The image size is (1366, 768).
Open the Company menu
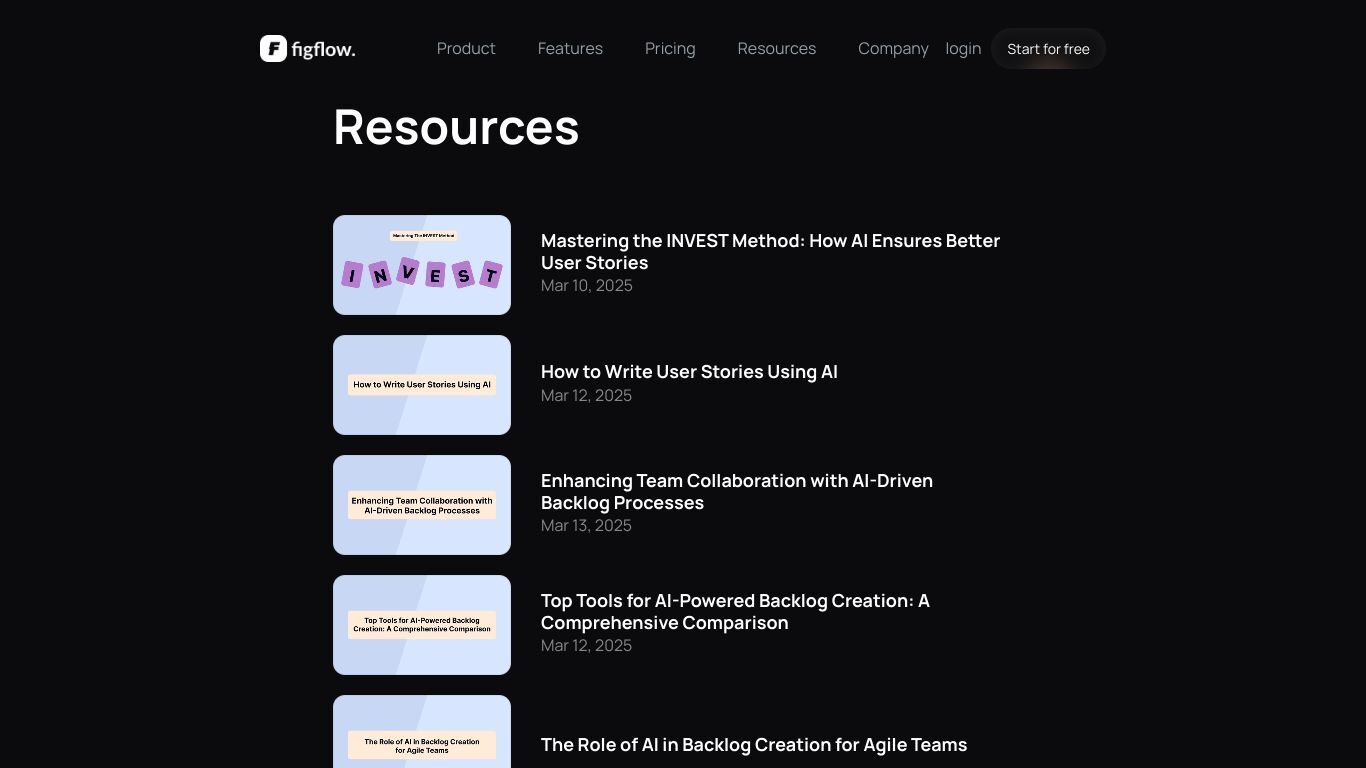point(893,48)
